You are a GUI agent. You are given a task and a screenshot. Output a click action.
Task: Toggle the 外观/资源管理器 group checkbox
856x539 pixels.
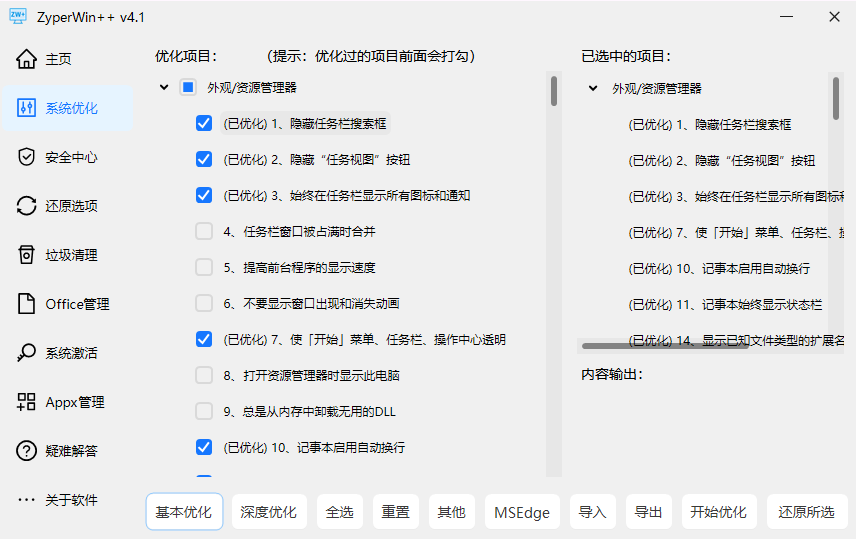188,87
